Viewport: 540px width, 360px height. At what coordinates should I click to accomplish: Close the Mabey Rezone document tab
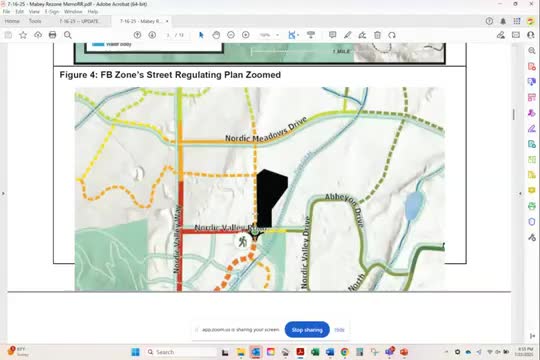click(167, 21)
